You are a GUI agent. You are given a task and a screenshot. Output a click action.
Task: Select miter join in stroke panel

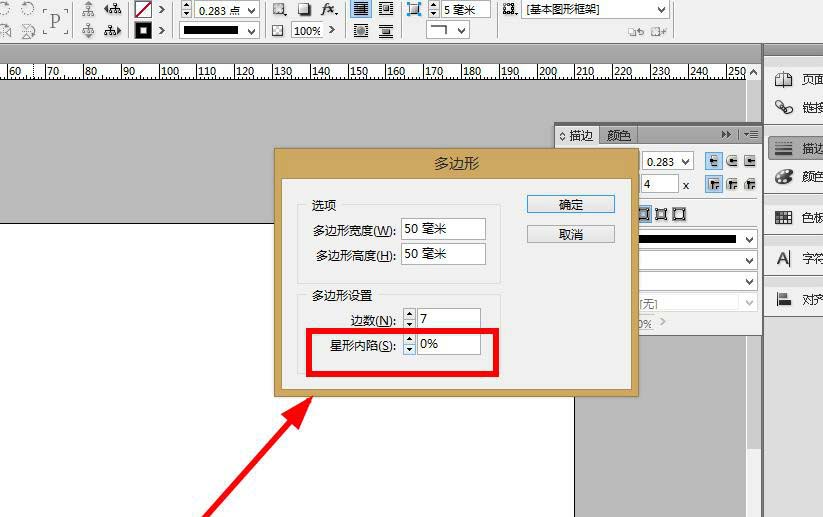click(714, 184)
